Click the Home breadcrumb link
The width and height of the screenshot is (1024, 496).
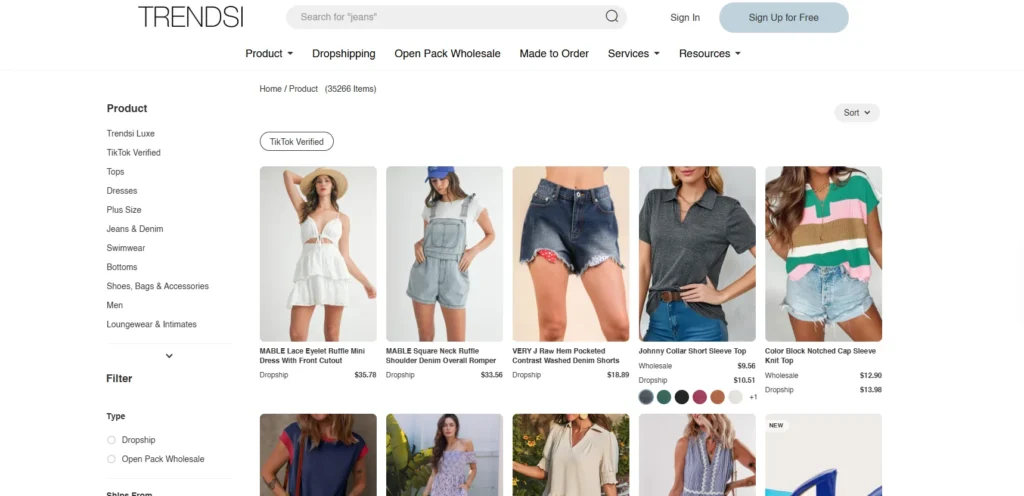click(x=270, y=89)
